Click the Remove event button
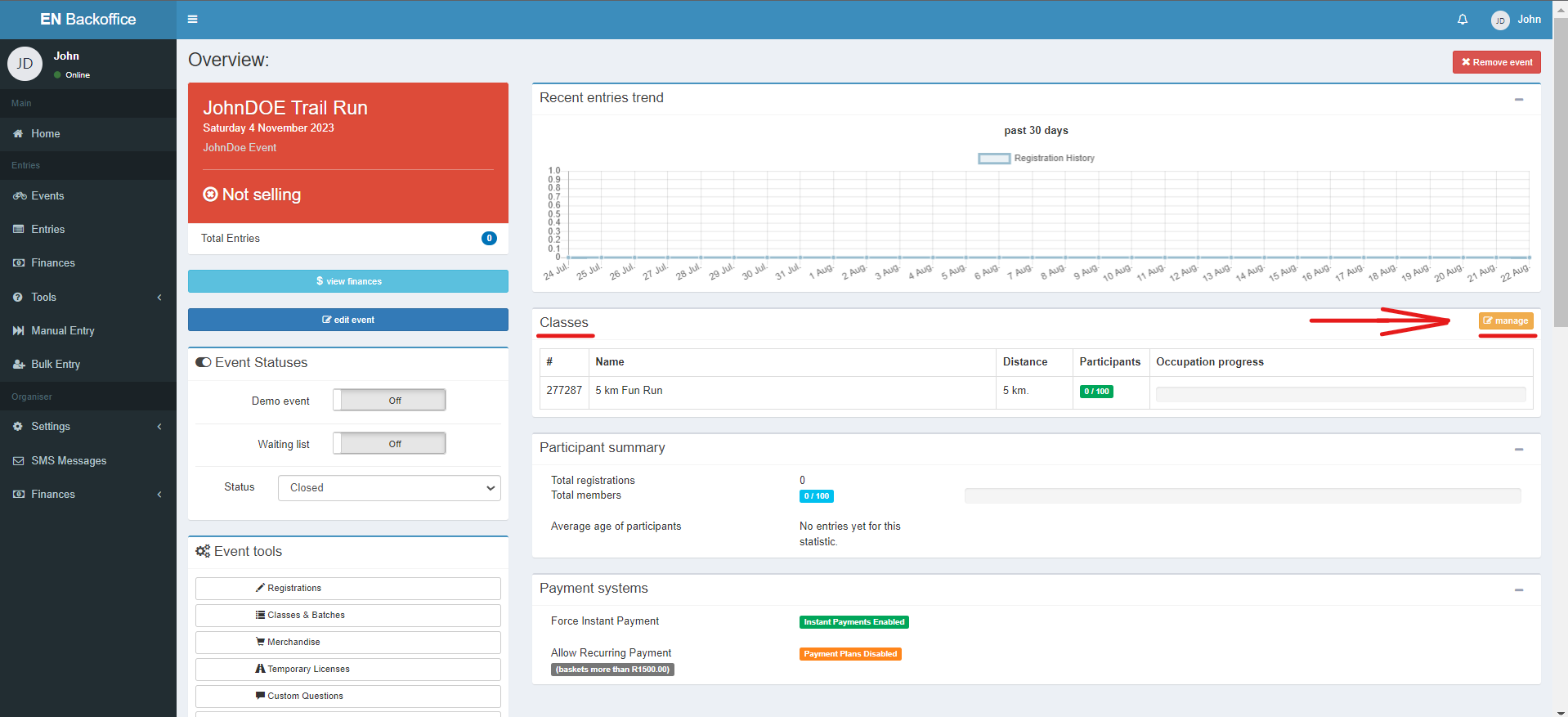 pyautogui.click(x=1497, y=62)
